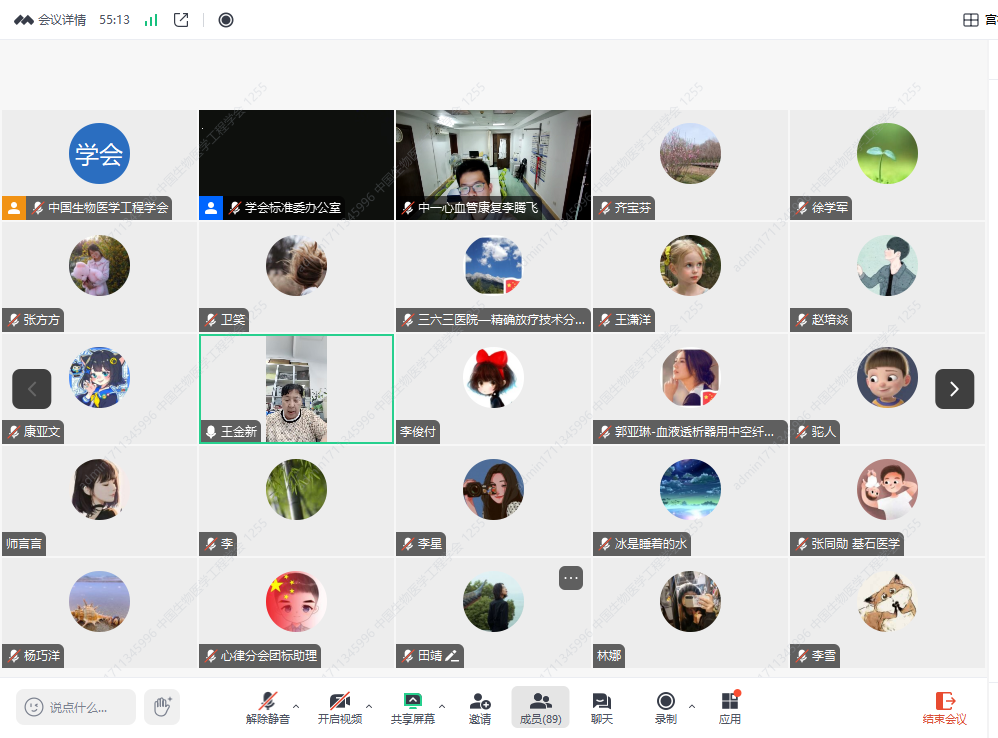Click the 说点什么 chat input field
Viewport: 998px width, 738px height.
click(77, 707)
